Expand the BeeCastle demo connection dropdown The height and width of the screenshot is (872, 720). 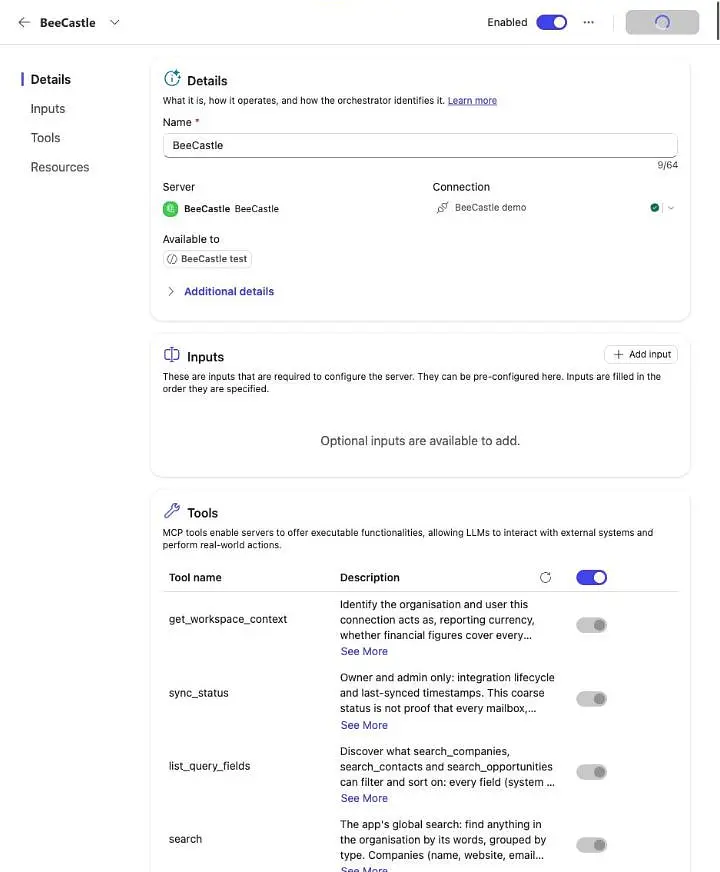point(671,208)
